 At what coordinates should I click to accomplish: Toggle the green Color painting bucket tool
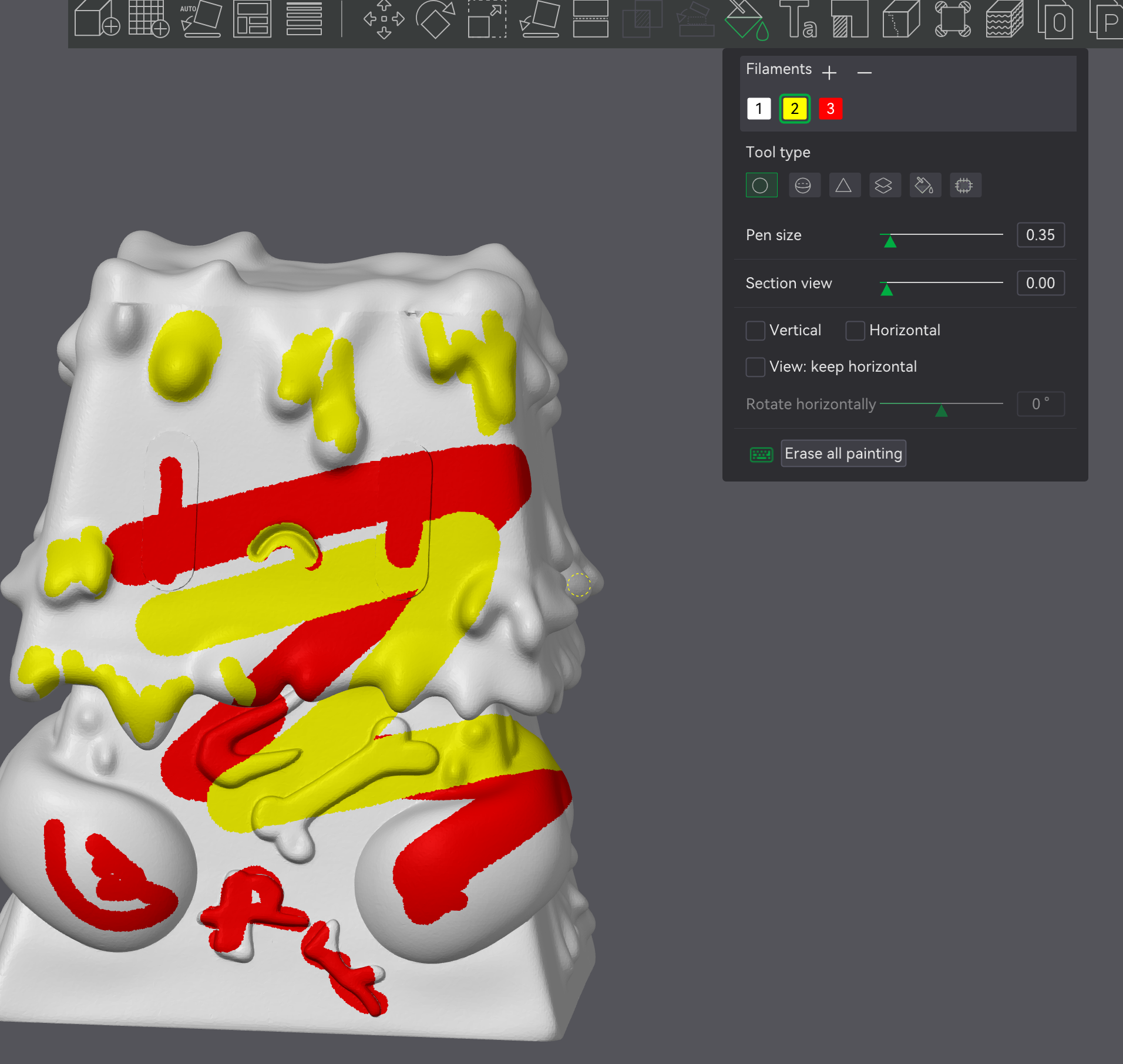747,20
